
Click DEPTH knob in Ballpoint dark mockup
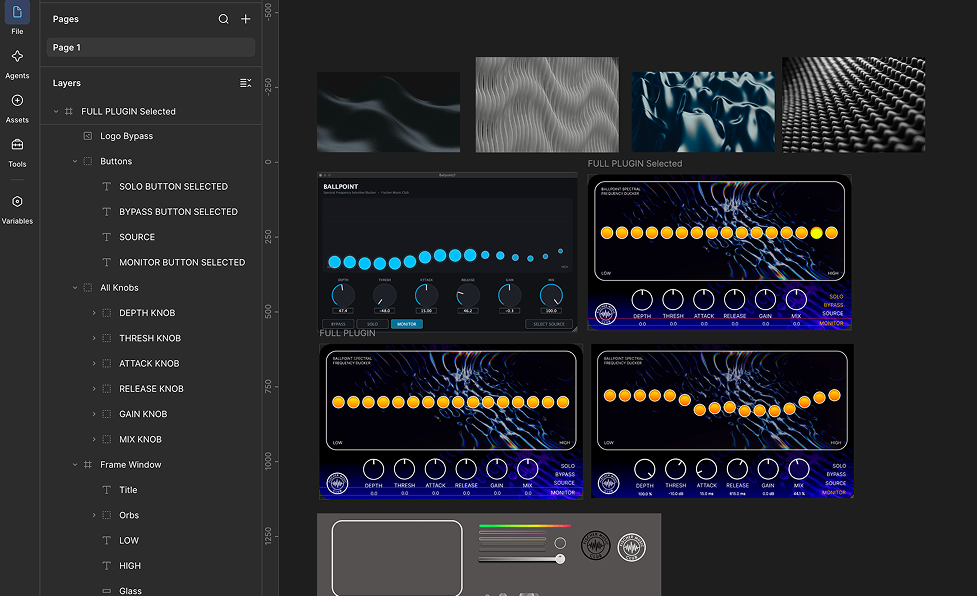[x=343, y=295]
